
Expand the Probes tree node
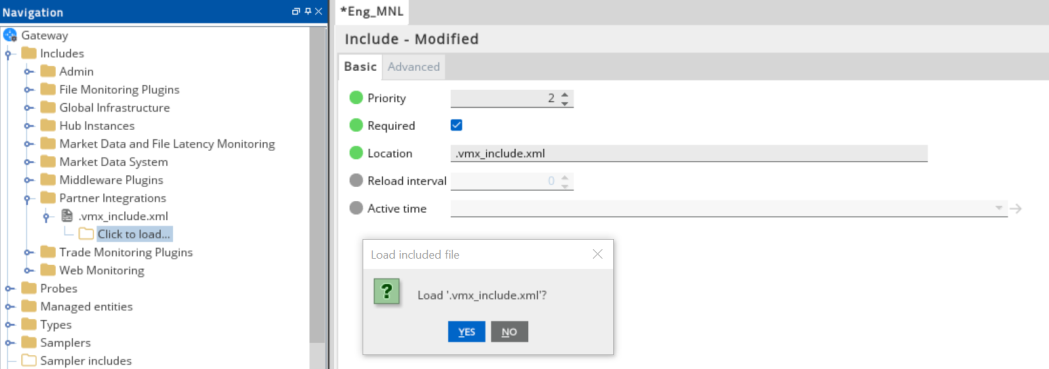9,289
